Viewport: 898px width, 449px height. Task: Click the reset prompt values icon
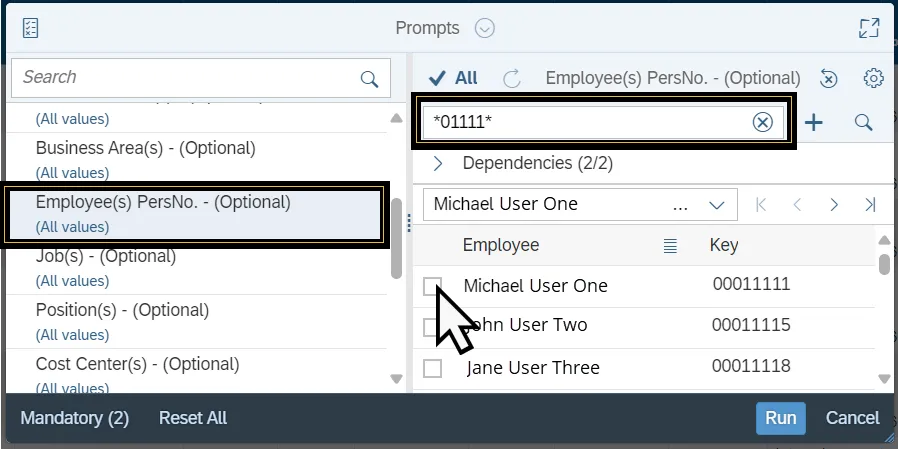click(x=828, y=78)
